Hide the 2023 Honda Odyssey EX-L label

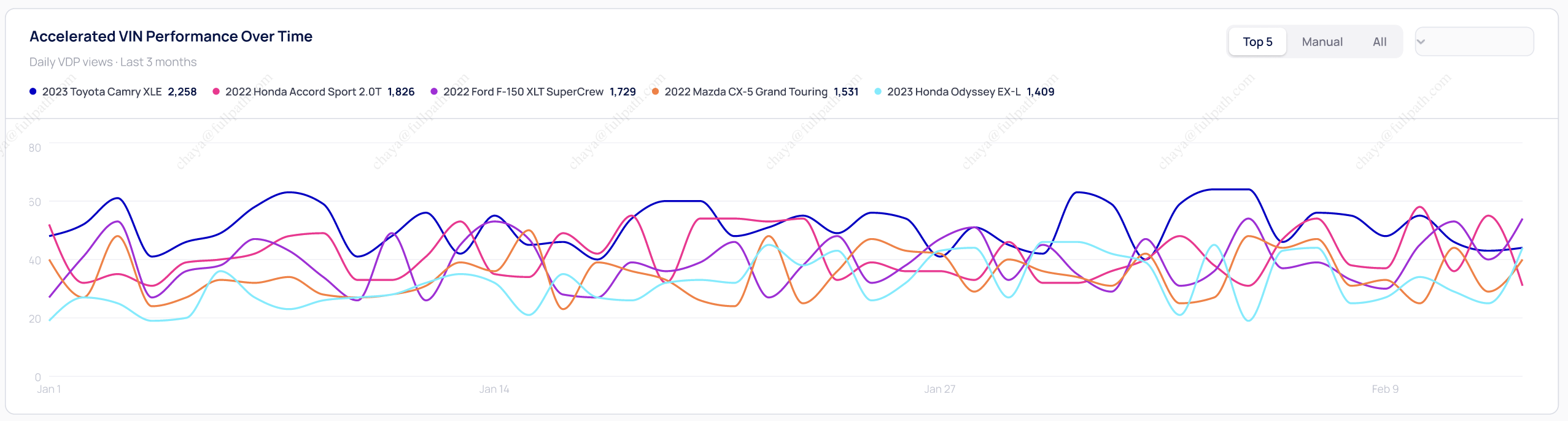tap(953, 92)
